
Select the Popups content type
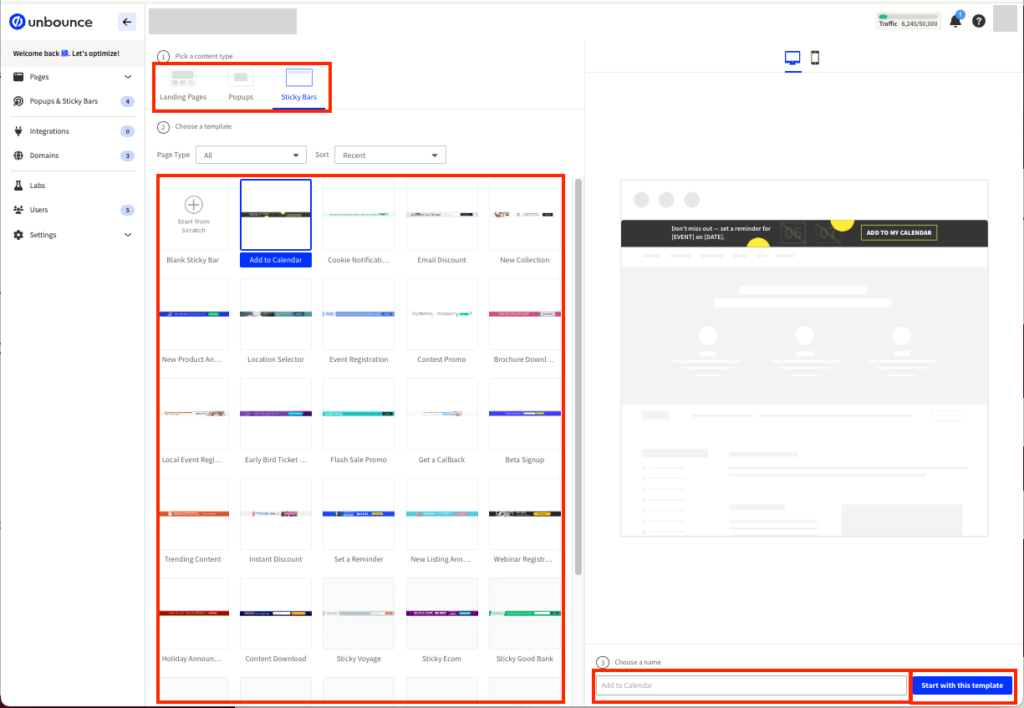[240, 85]
